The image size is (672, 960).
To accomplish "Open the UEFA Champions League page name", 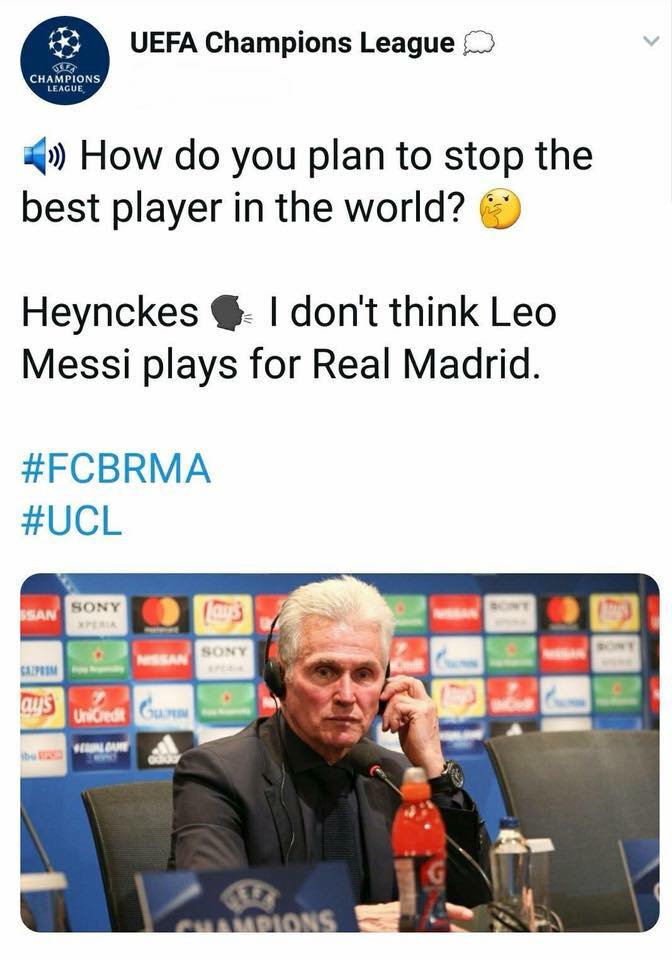I will tap(292, 43).
